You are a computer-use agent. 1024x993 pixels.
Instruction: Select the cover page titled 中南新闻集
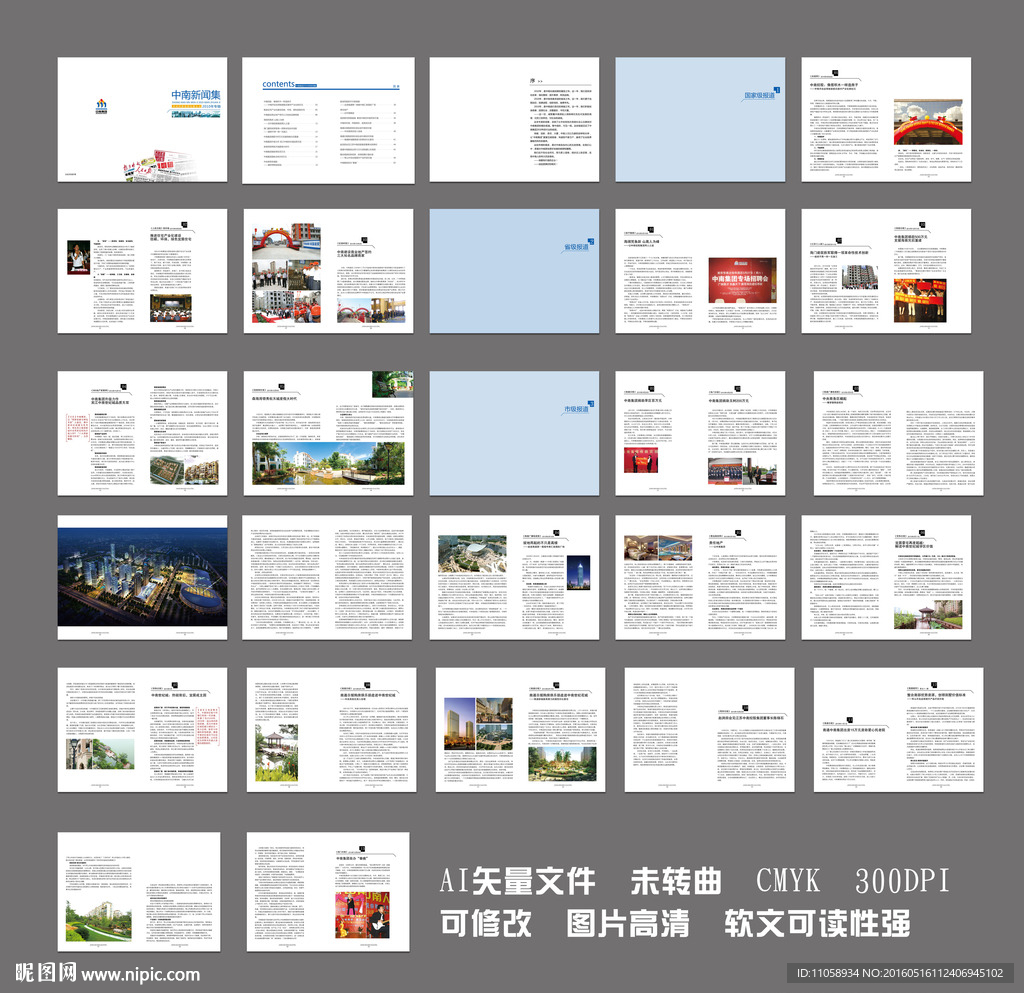[x=142, y=119]
